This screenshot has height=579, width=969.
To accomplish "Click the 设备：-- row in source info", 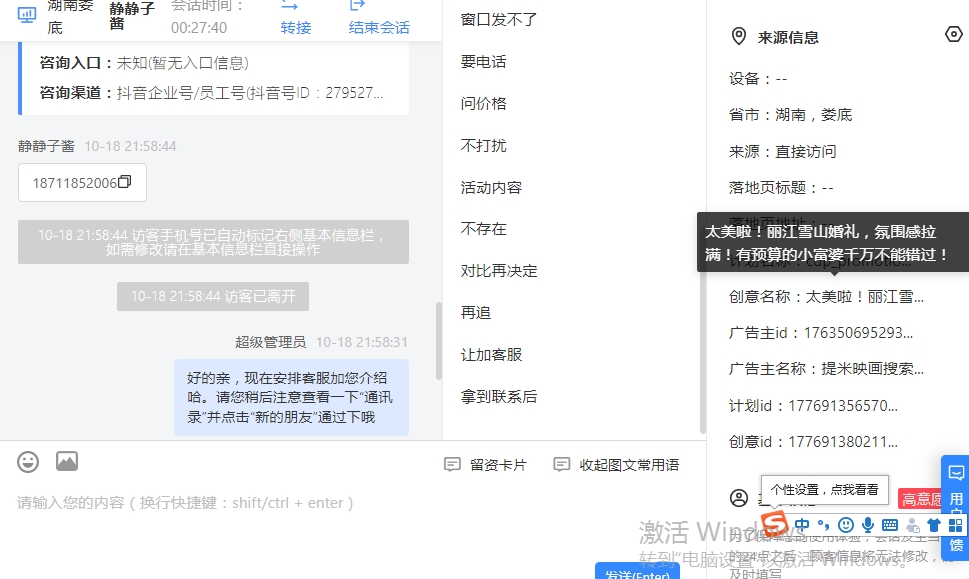I will tap(758, 78).
